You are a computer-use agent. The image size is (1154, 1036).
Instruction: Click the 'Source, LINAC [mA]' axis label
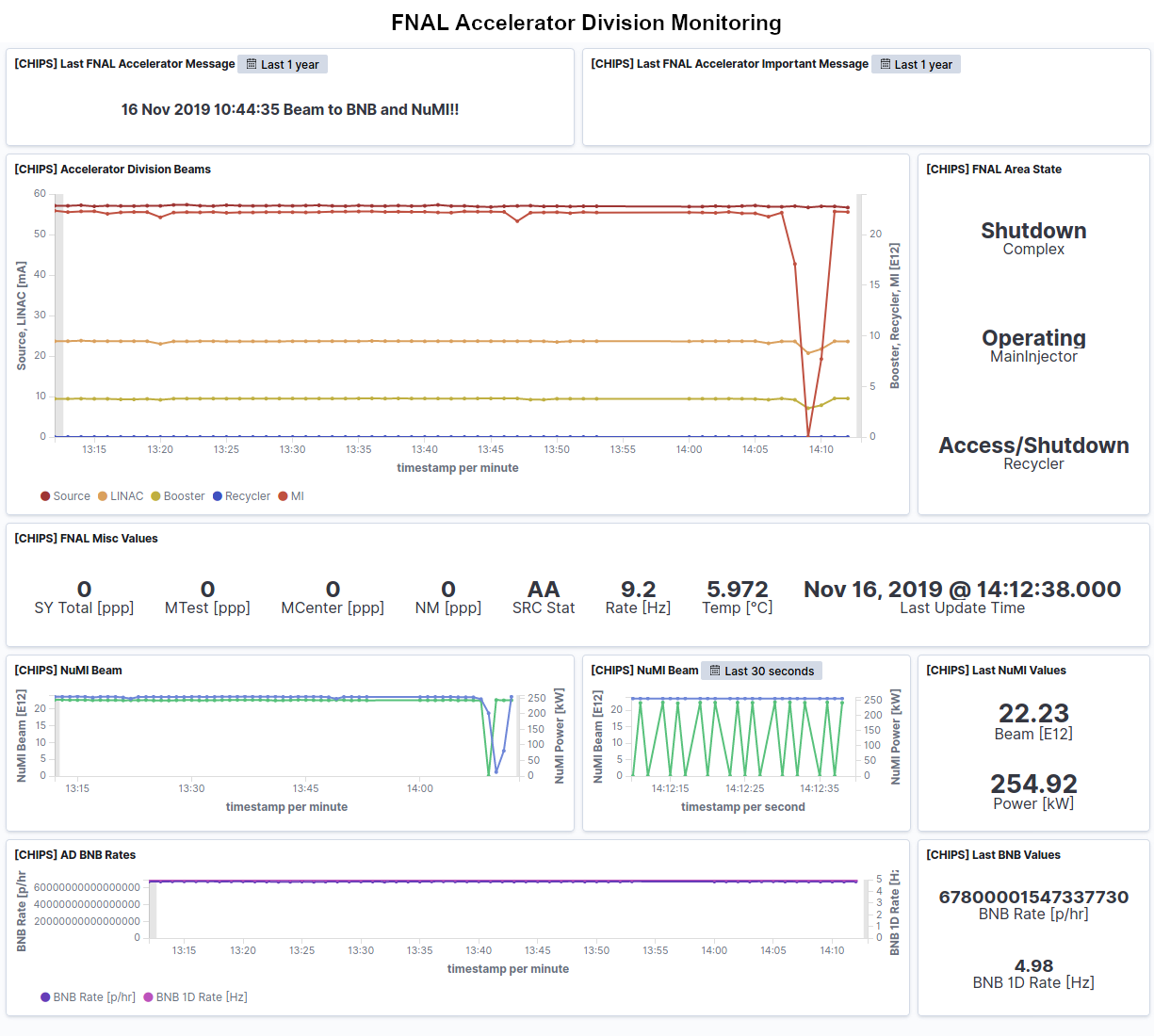pos(22,316)
